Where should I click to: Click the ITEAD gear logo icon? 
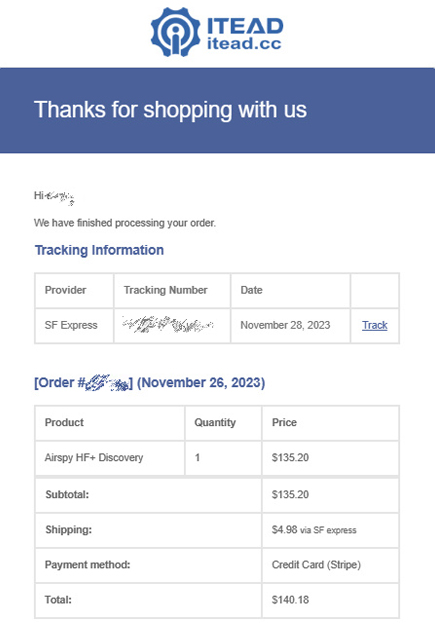(175, 32)
